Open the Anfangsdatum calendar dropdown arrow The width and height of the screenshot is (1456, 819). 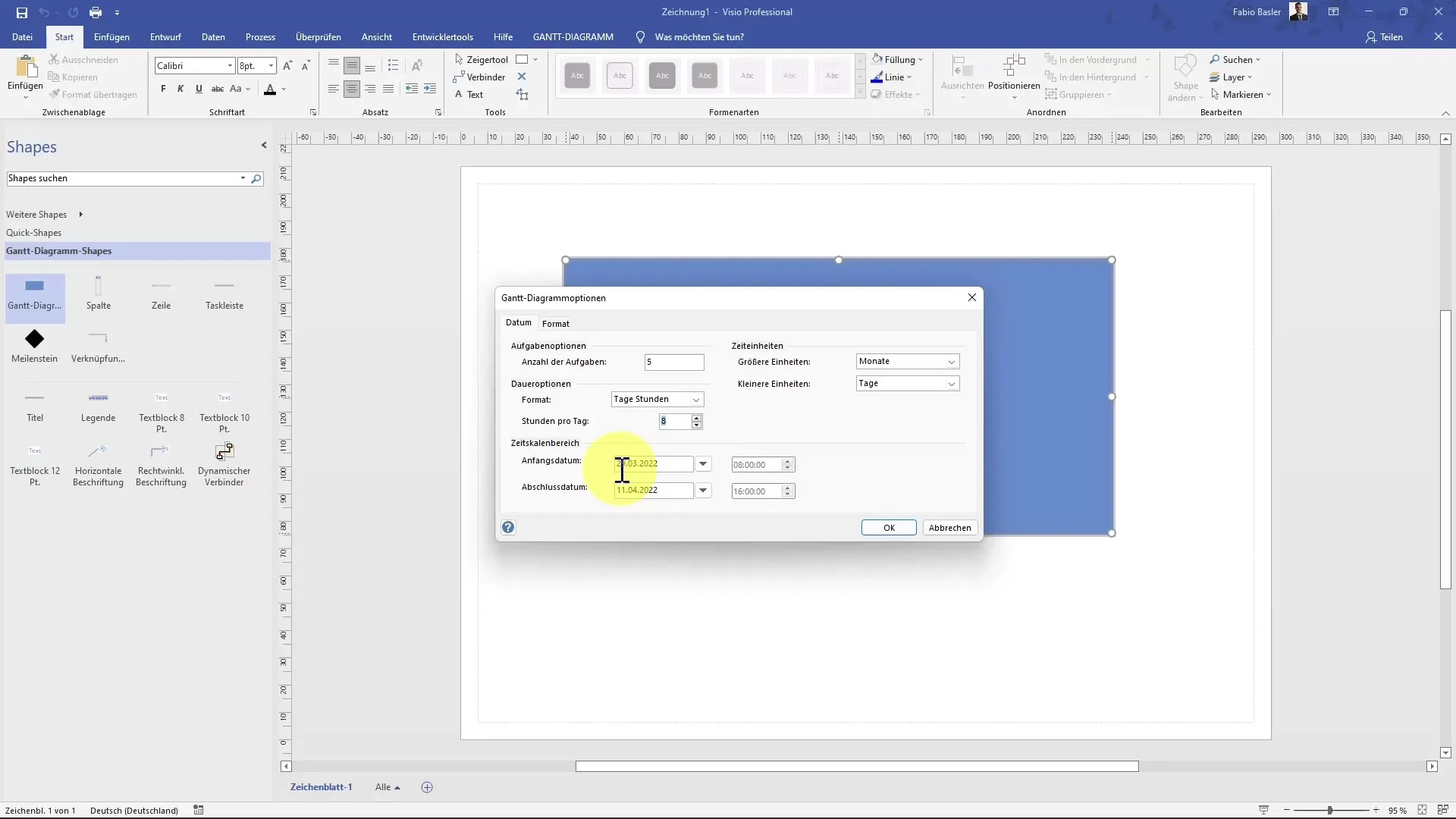[x=704, y=464]
